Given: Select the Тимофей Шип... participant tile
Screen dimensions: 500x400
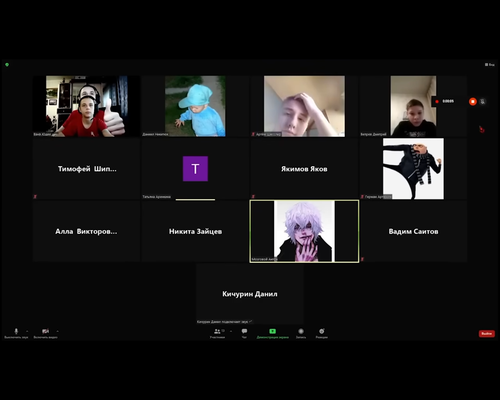Looking at the screenshot, I should tap(87, 169).
